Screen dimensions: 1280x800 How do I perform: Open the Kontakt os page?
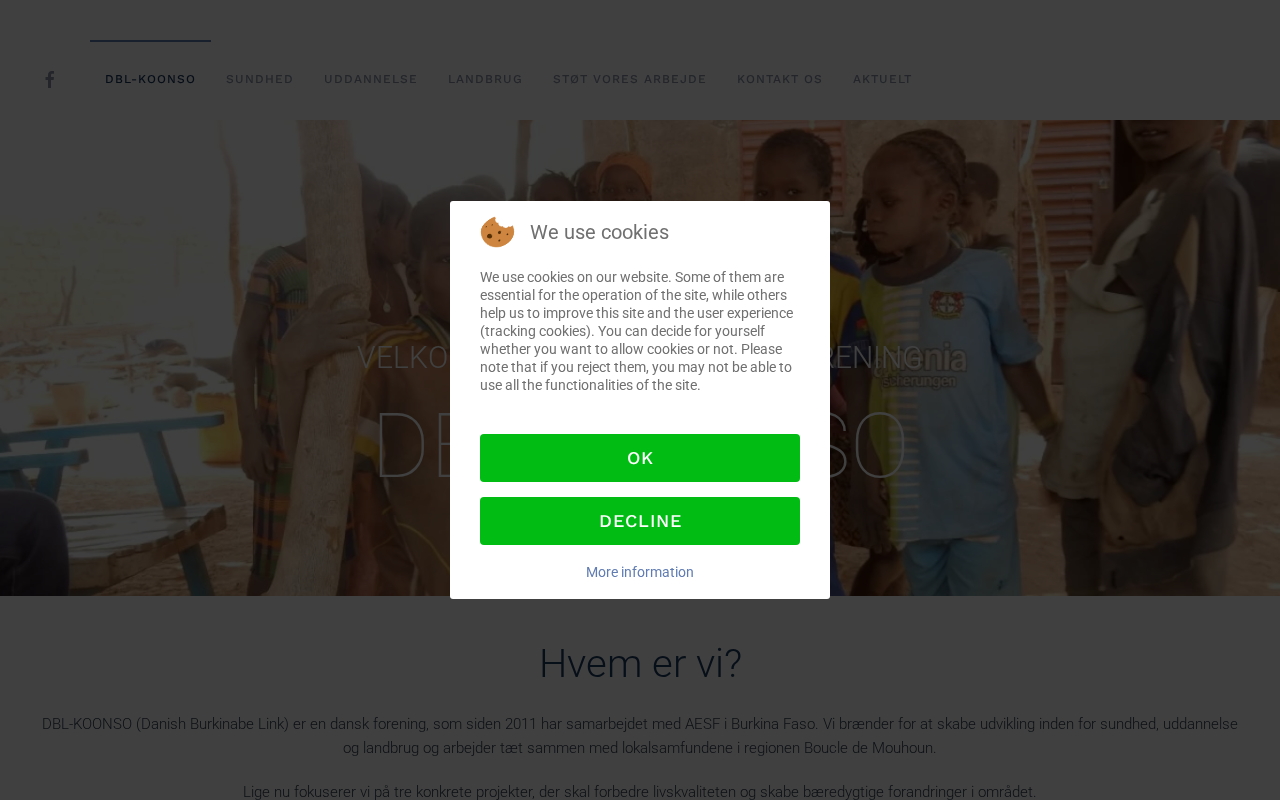780,79
